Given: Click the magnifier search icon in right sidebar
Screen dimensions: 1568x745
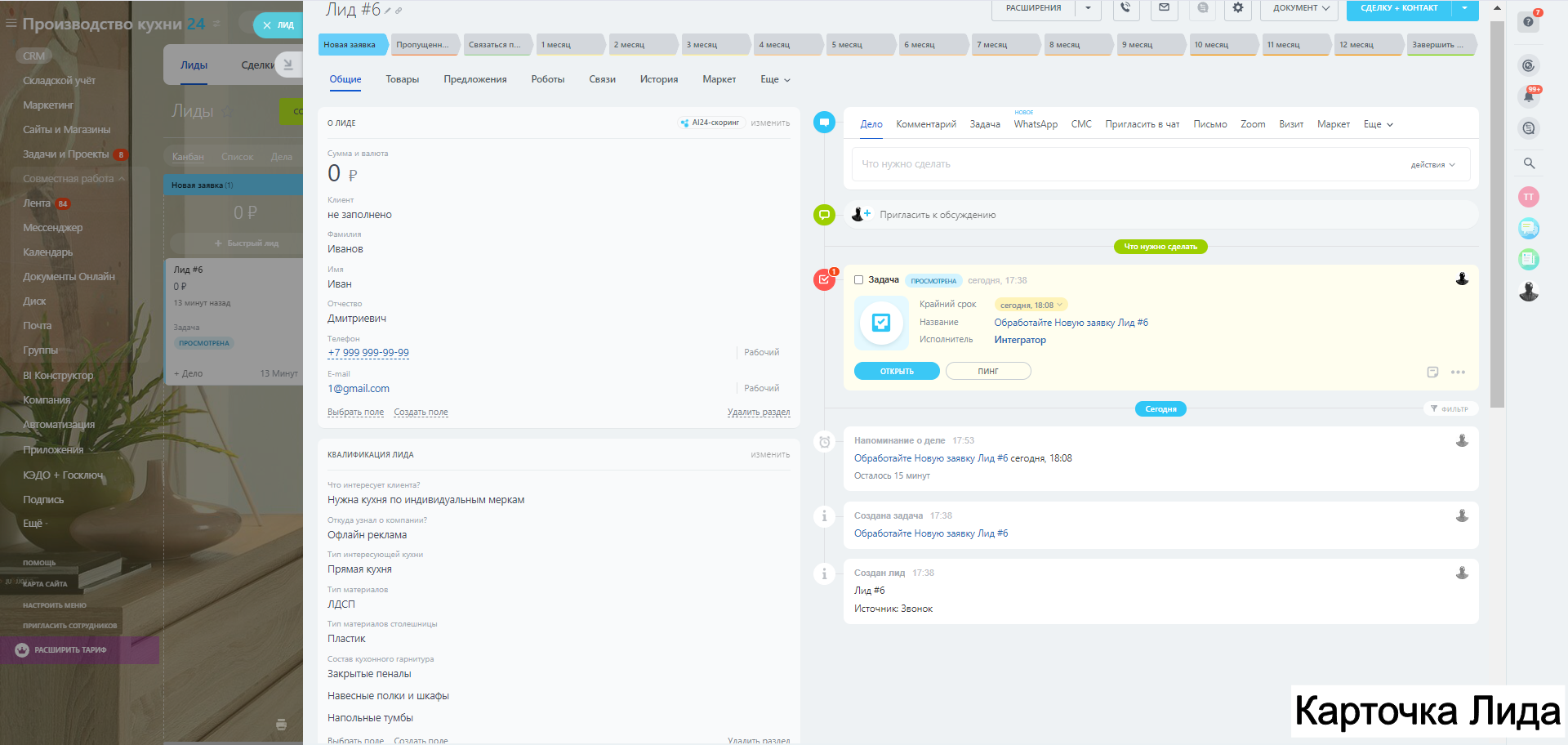Looking at the screenshot, I should 1529,163.
